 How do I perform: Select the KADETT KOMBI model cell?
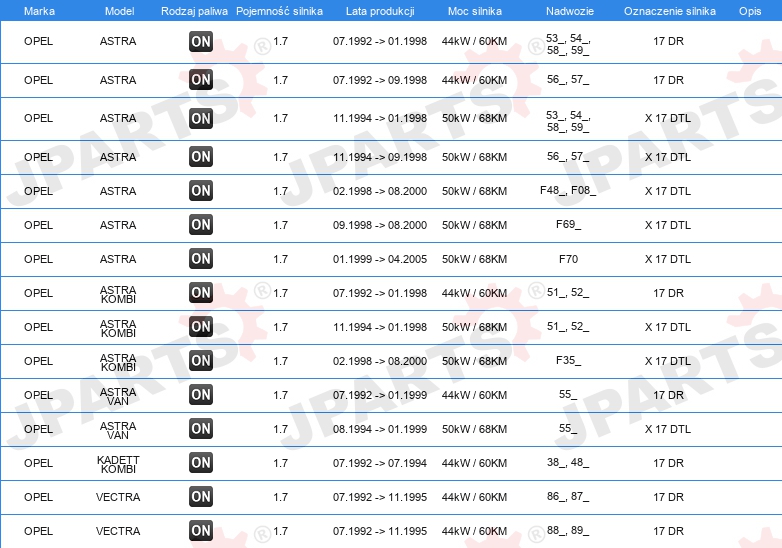pyautogui.click(x=118, y=464)
